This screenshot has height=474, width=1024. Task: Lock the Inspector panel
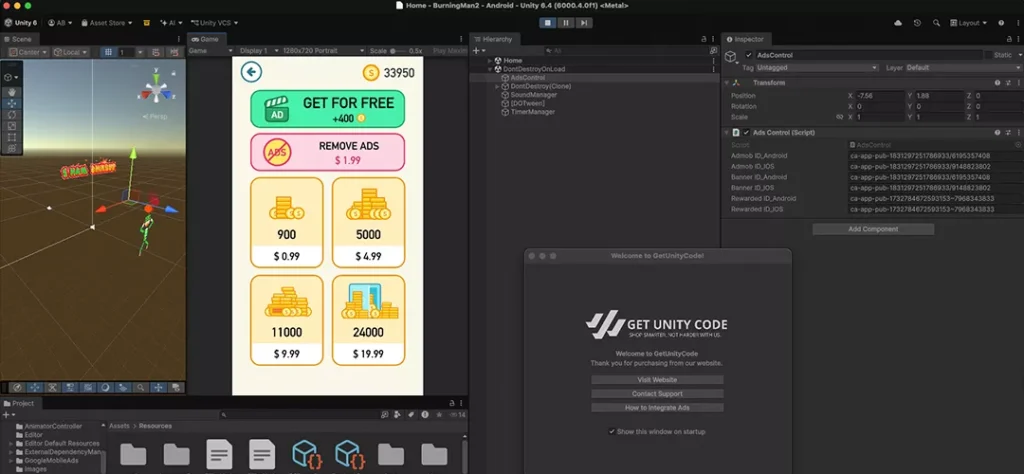(1009, 39)
